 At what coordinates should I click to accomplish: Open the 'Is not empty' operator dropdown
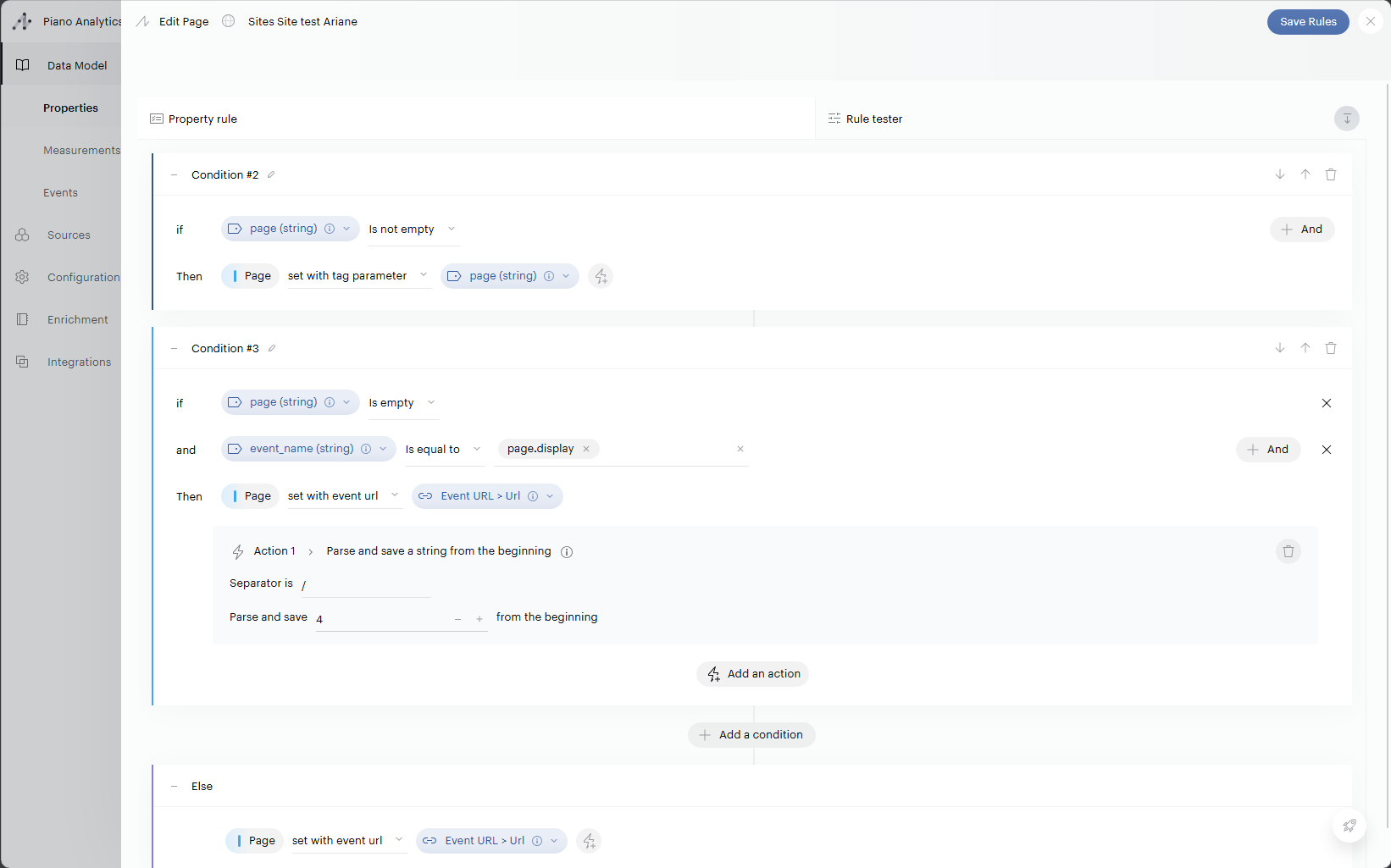[413, 229]
